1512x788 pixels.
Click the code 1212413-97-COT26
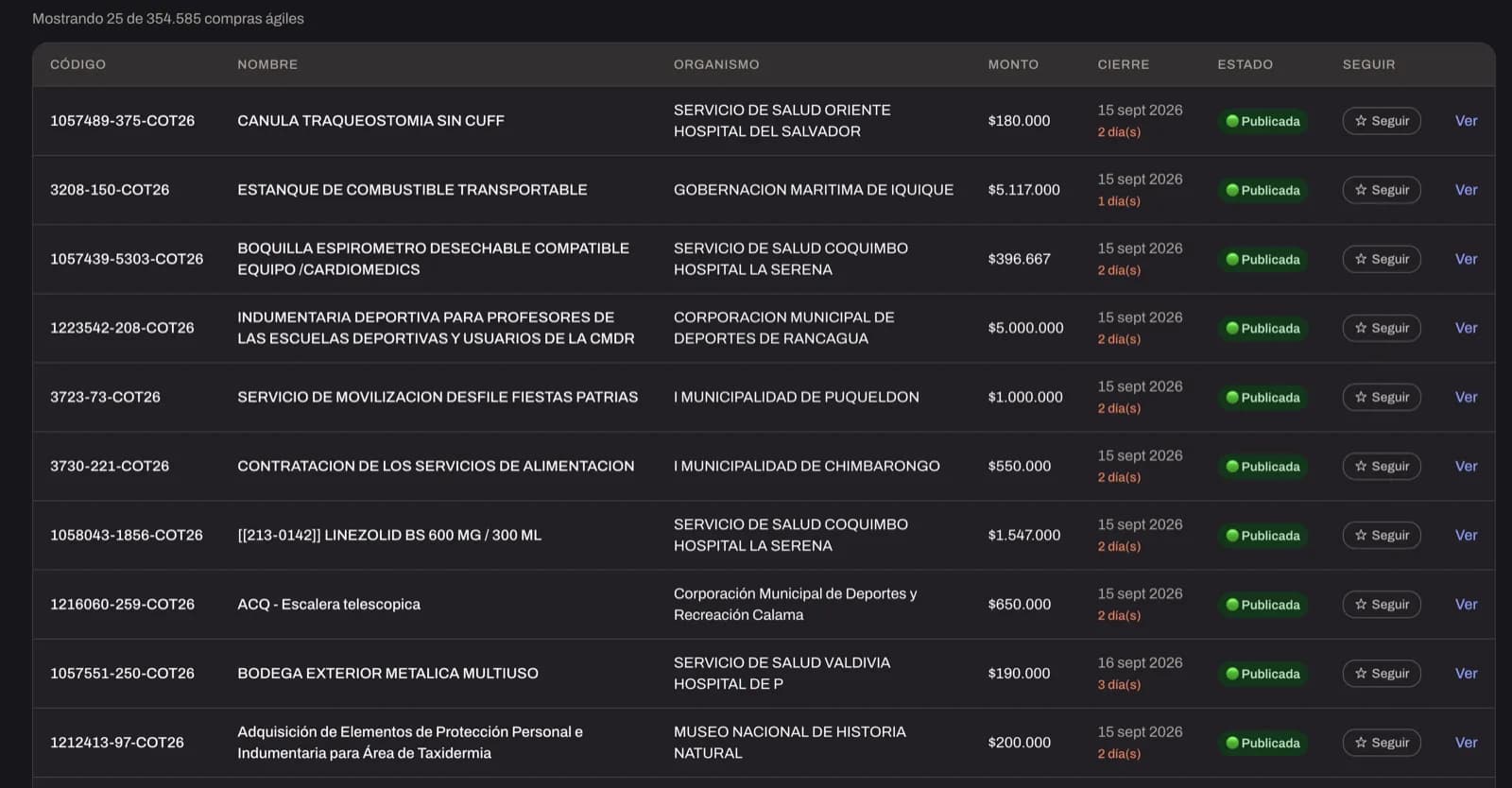117,742
